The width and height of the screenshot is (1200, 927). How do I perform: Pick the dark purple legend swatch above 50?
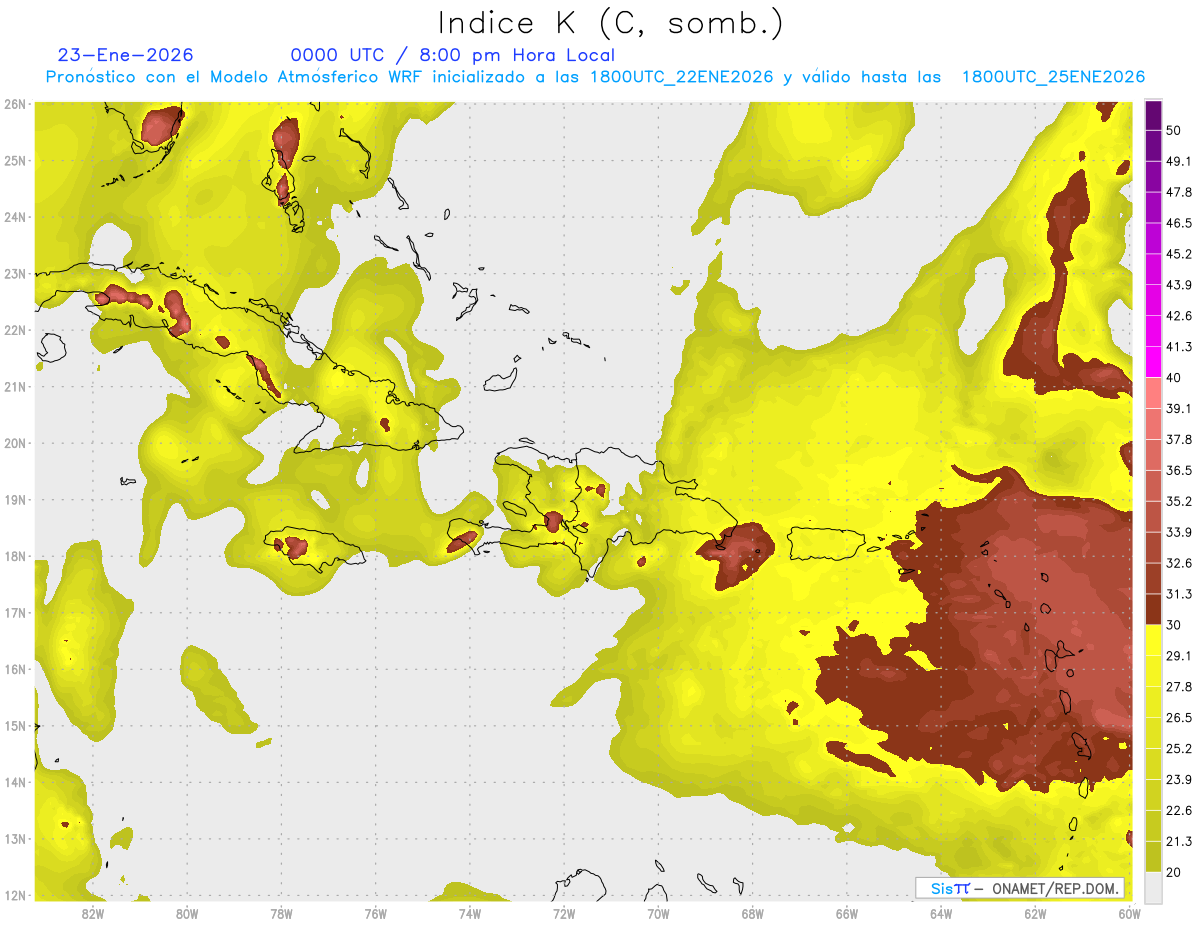click(1154, 115)
